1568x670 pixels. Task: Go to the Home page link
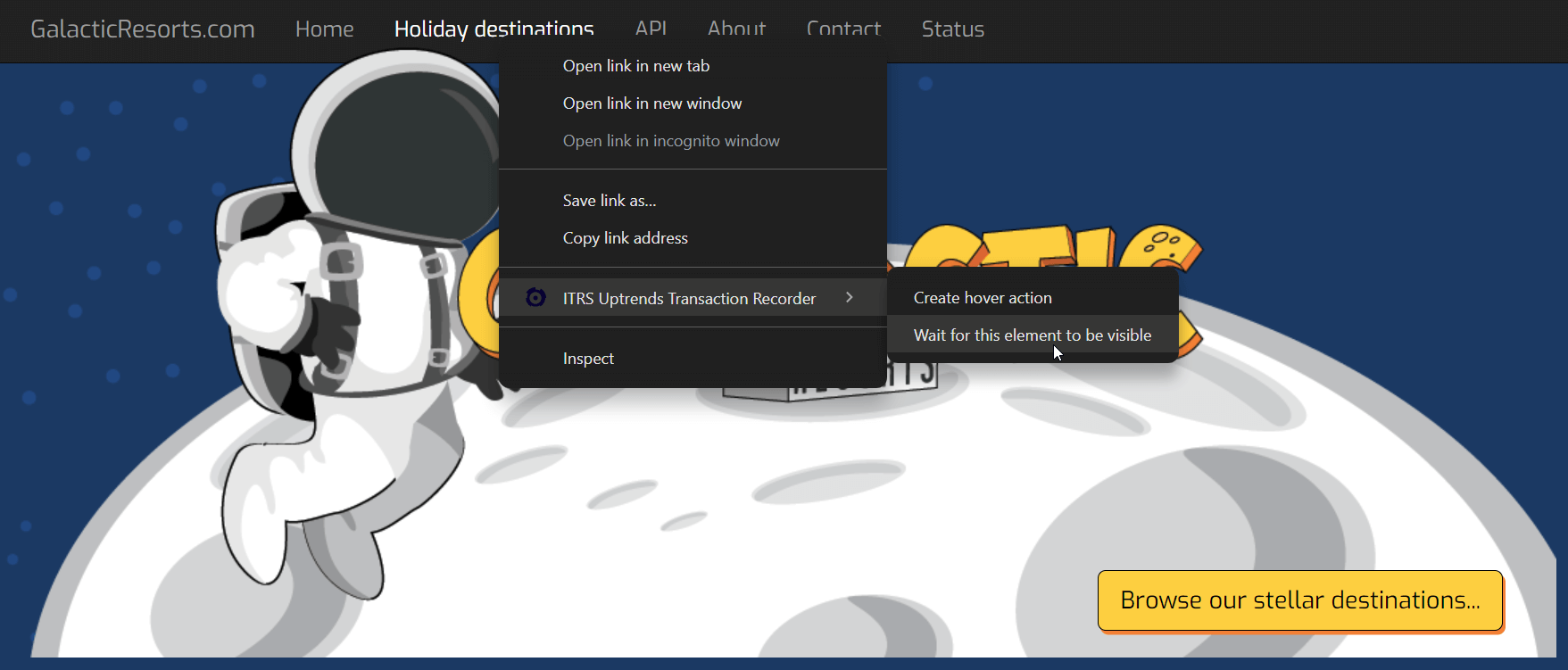point(324,29)
